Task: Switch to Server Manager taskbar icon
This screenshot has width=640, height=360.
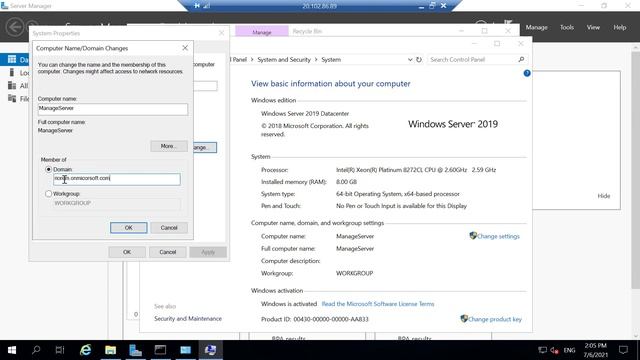Action: [x=135, y=350]
